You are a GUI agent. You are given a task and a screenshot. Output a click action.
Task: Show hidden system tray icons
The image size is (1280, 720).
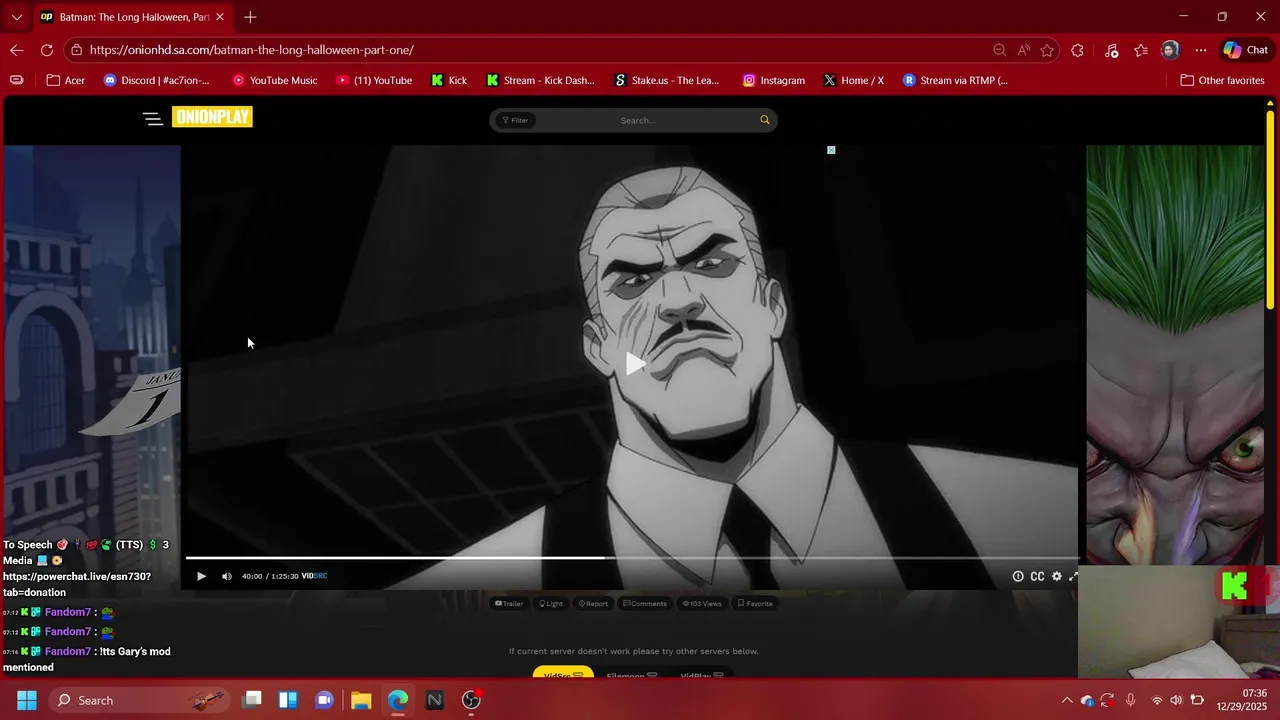(1067, 700)
